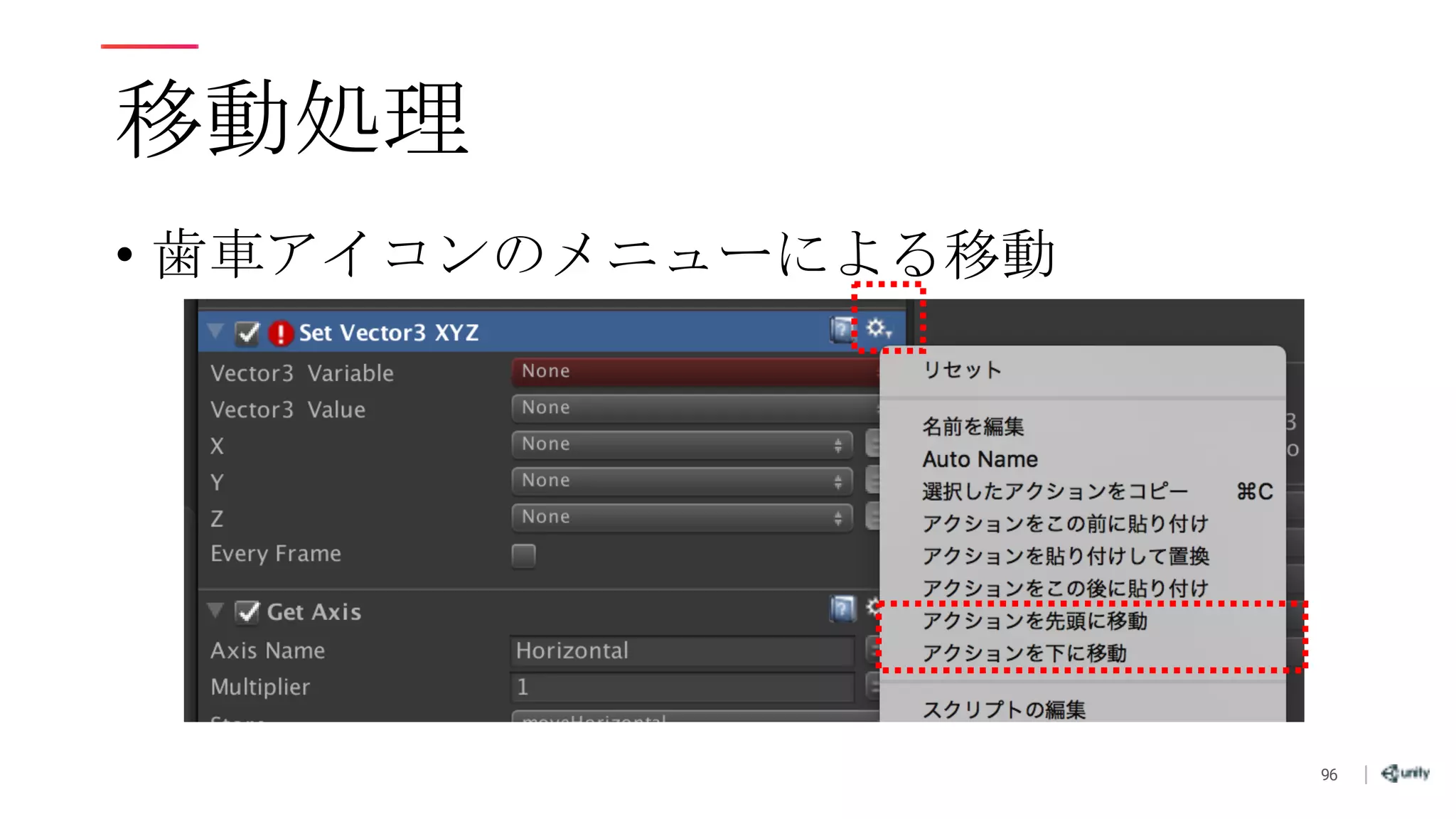Open the X variable None dropdown
Viewport: 1456px width, 819px height.
pyautogui.click(x=681, y=444)
